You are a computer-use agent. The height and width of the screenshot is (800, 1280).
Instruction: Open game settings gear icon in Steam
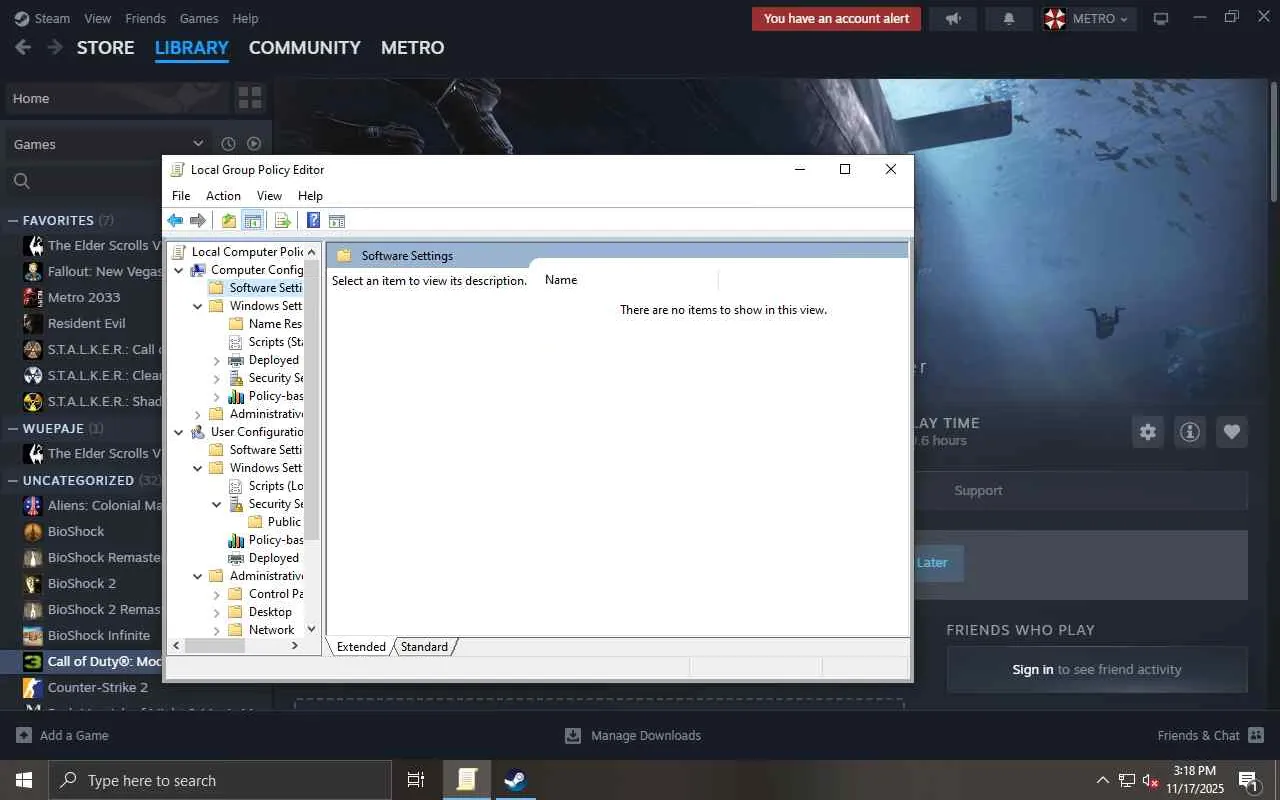[x=1148, y=432]
